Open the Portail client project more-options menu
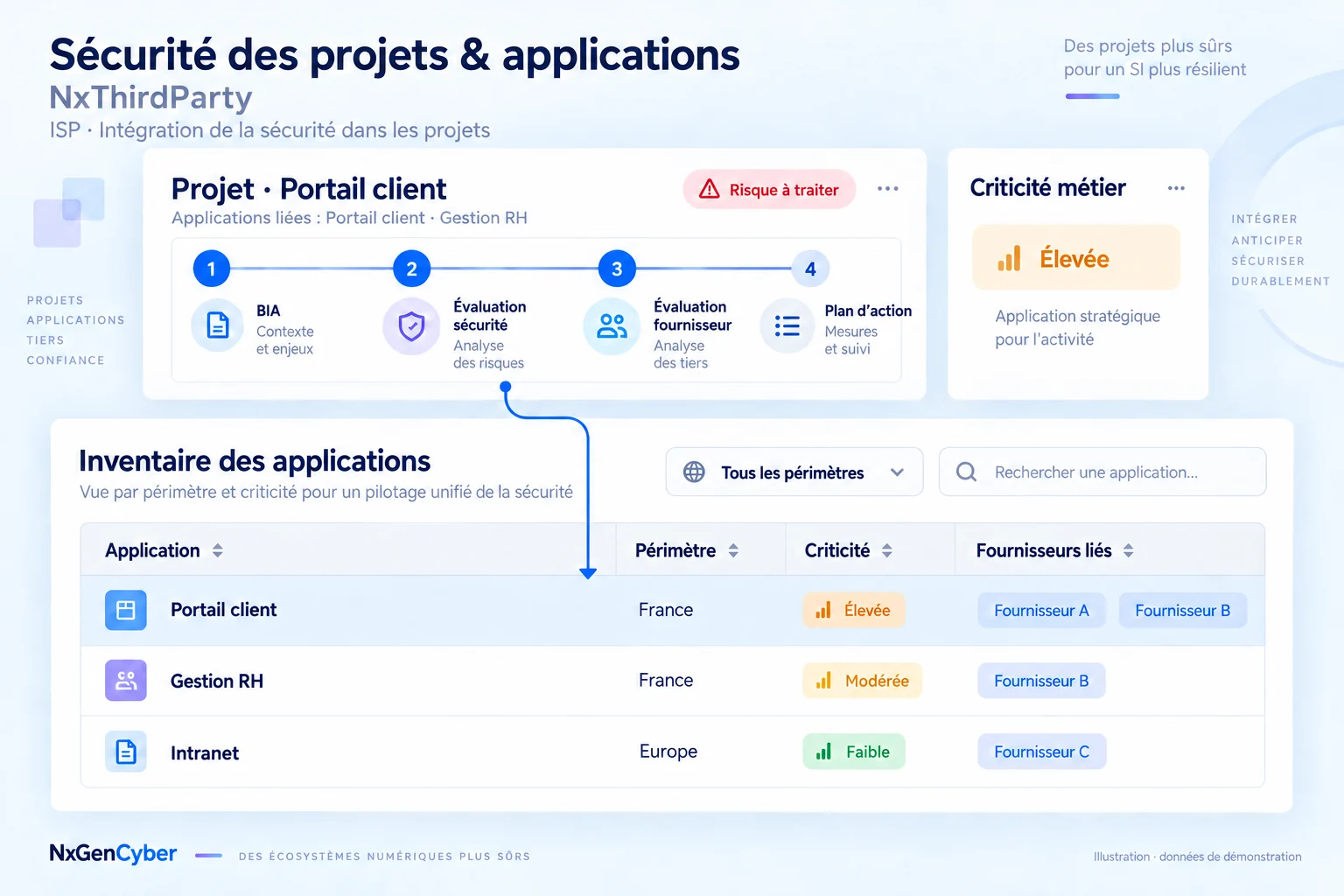1344x896 pixels. click(887, 189)
